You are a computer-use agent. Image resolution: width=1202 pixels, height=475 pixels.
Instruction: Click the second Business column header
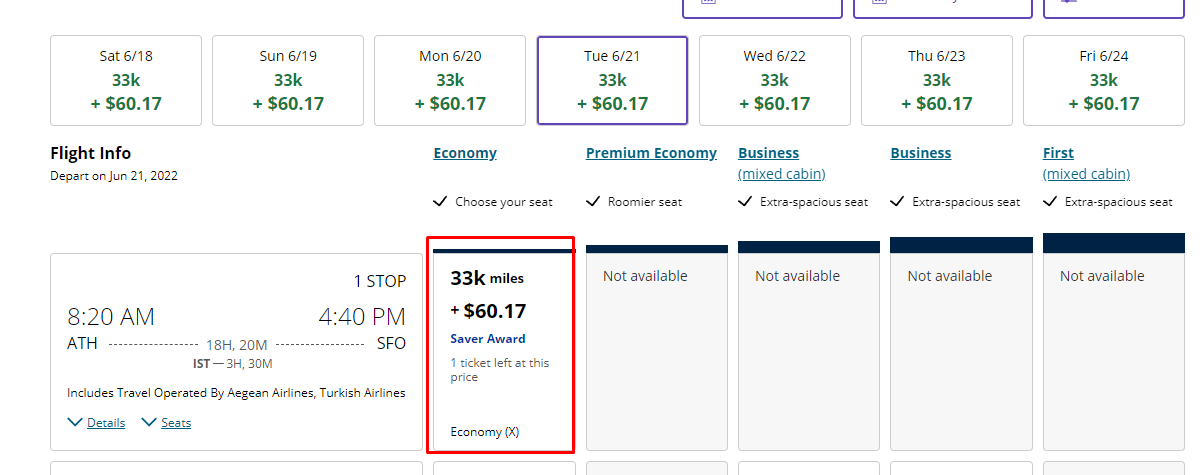920,153
